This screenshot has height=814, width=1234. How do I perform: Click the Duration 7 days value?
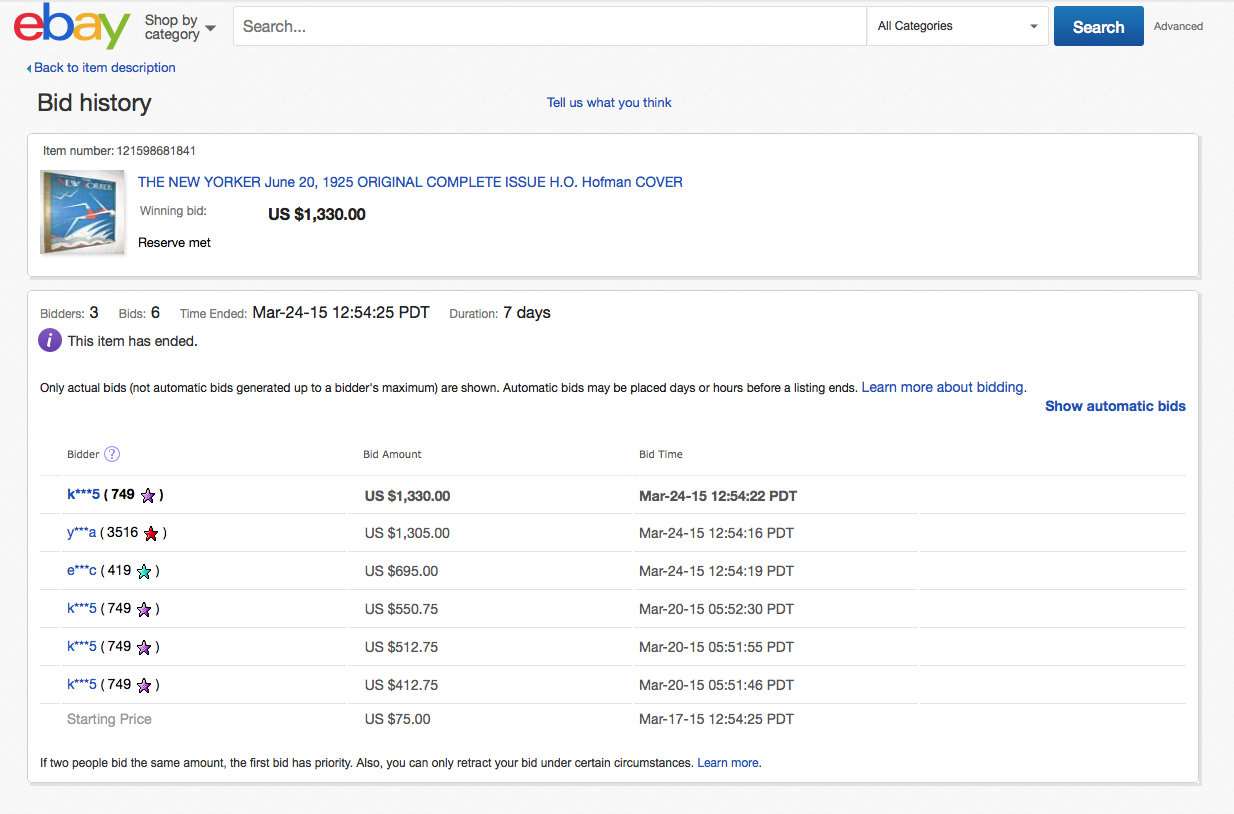point(527,313)
